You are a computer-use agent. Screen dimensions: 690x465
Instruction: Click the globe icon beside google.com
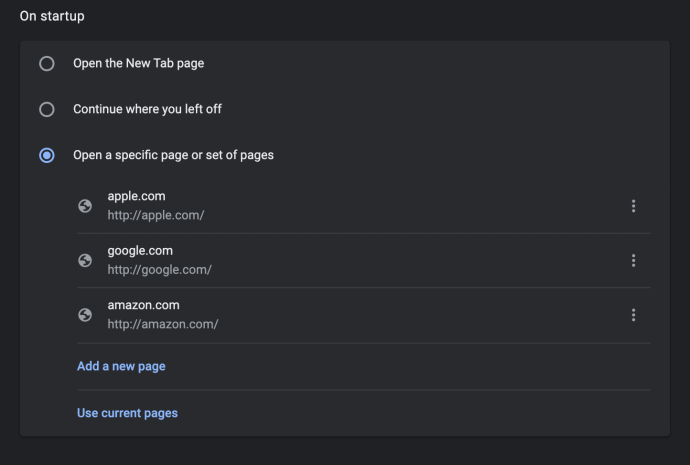[x=85, y=260]
